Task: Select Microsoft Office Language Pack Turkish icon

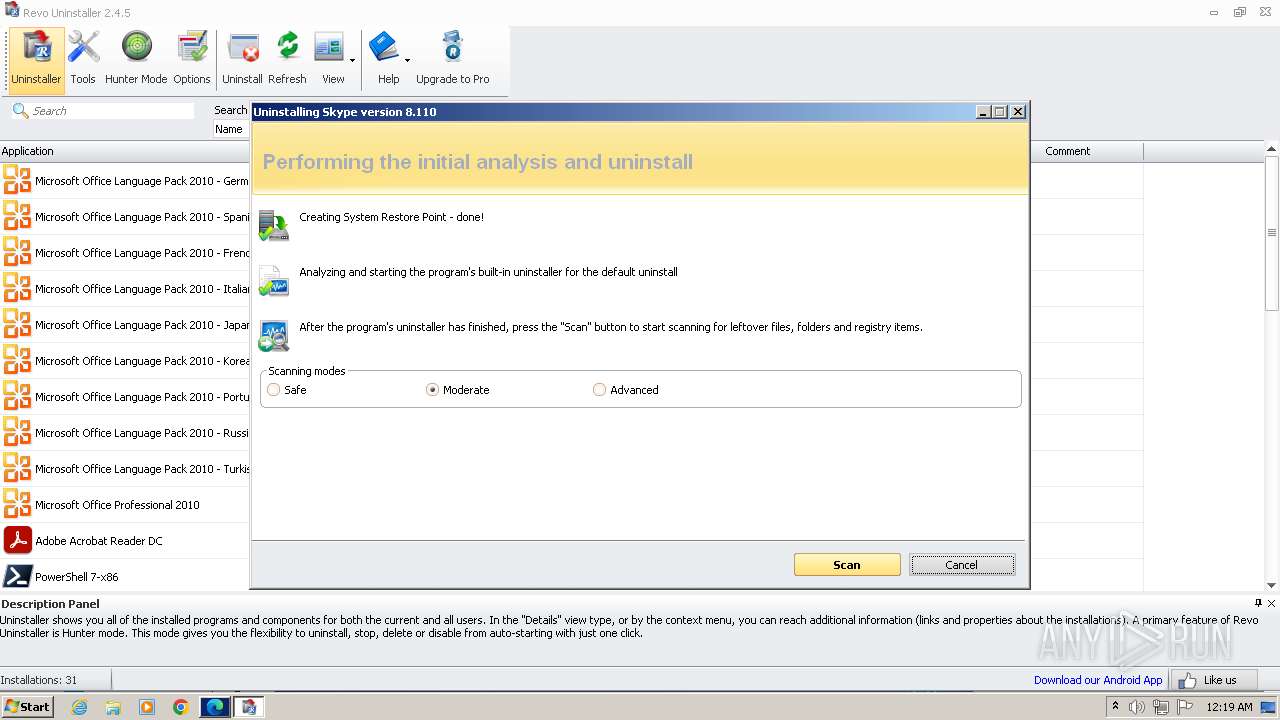Action: (x=17, y=468)
